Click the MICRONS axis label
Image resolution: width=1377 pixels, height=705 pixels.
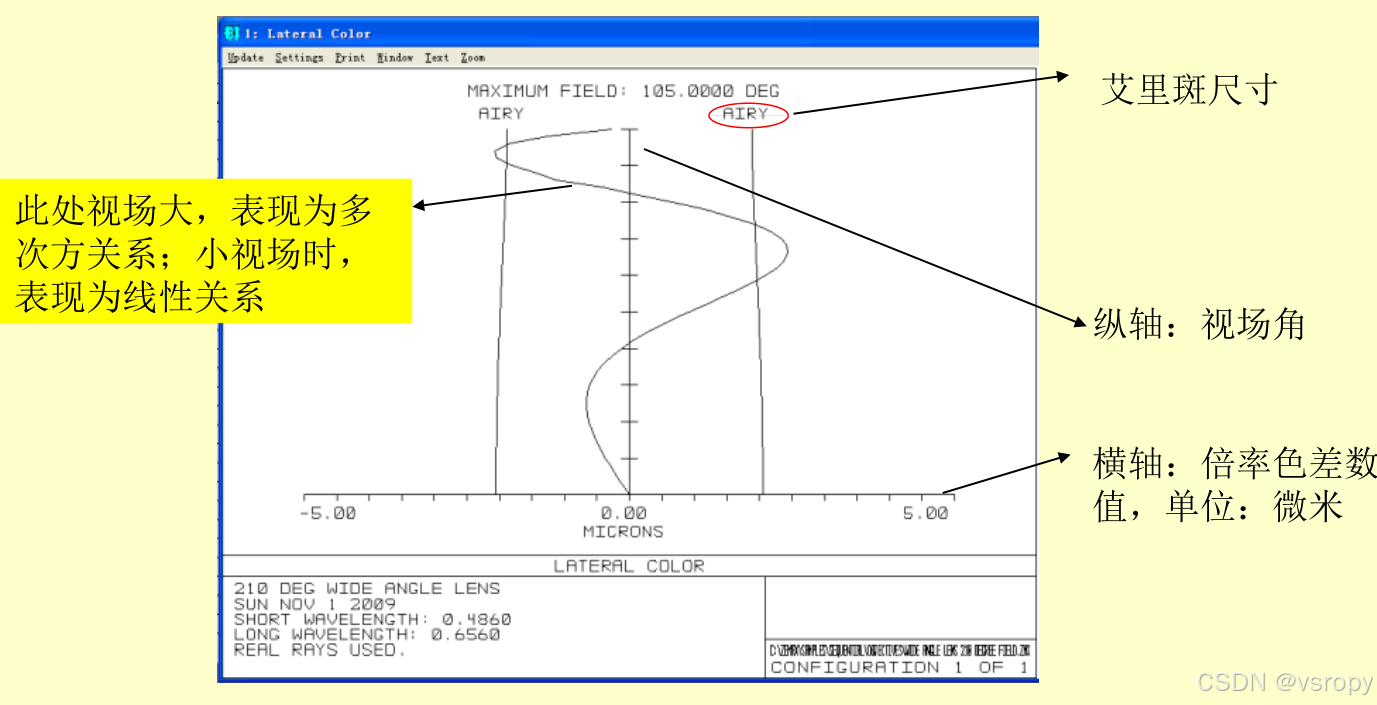[x=624, y=531]
